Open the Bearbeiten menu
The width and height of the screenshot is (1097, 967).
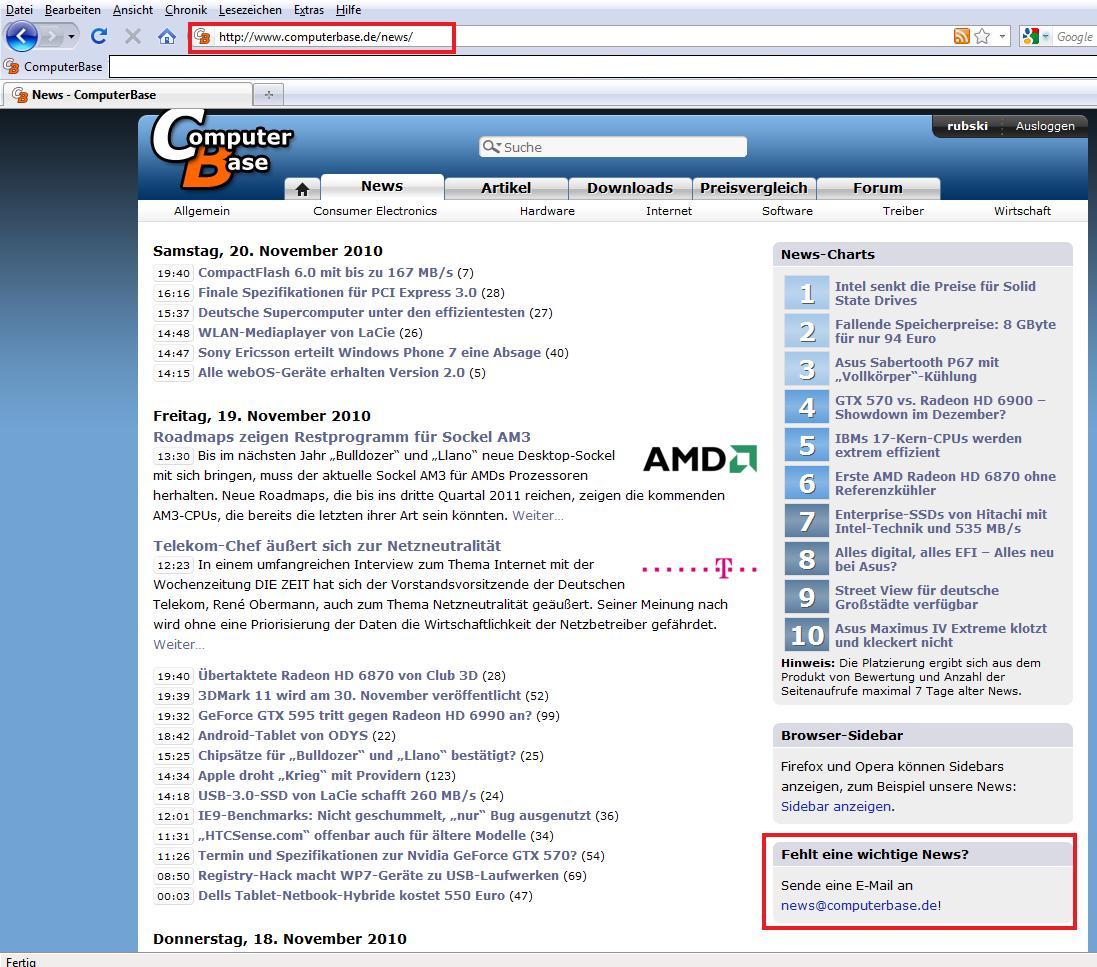(73, 10)
